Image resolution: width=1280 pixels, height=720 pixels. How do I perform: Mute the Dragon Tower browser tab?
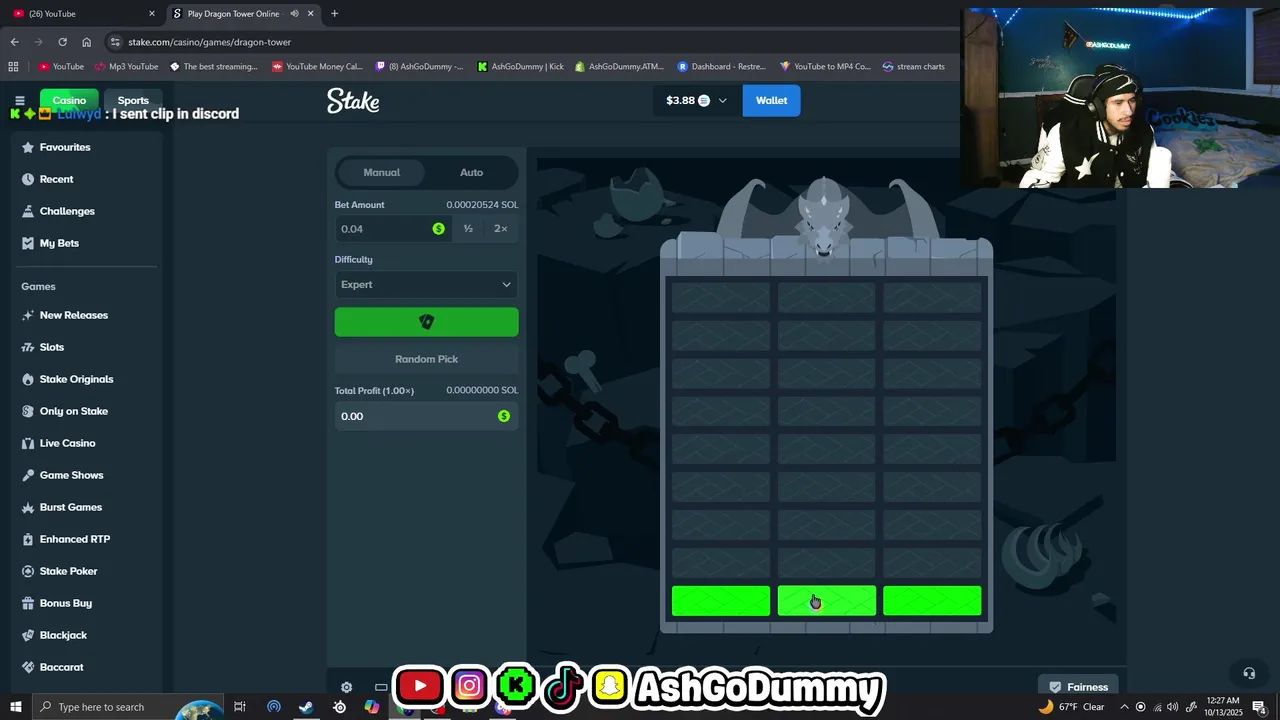click(x=294, y=13)
